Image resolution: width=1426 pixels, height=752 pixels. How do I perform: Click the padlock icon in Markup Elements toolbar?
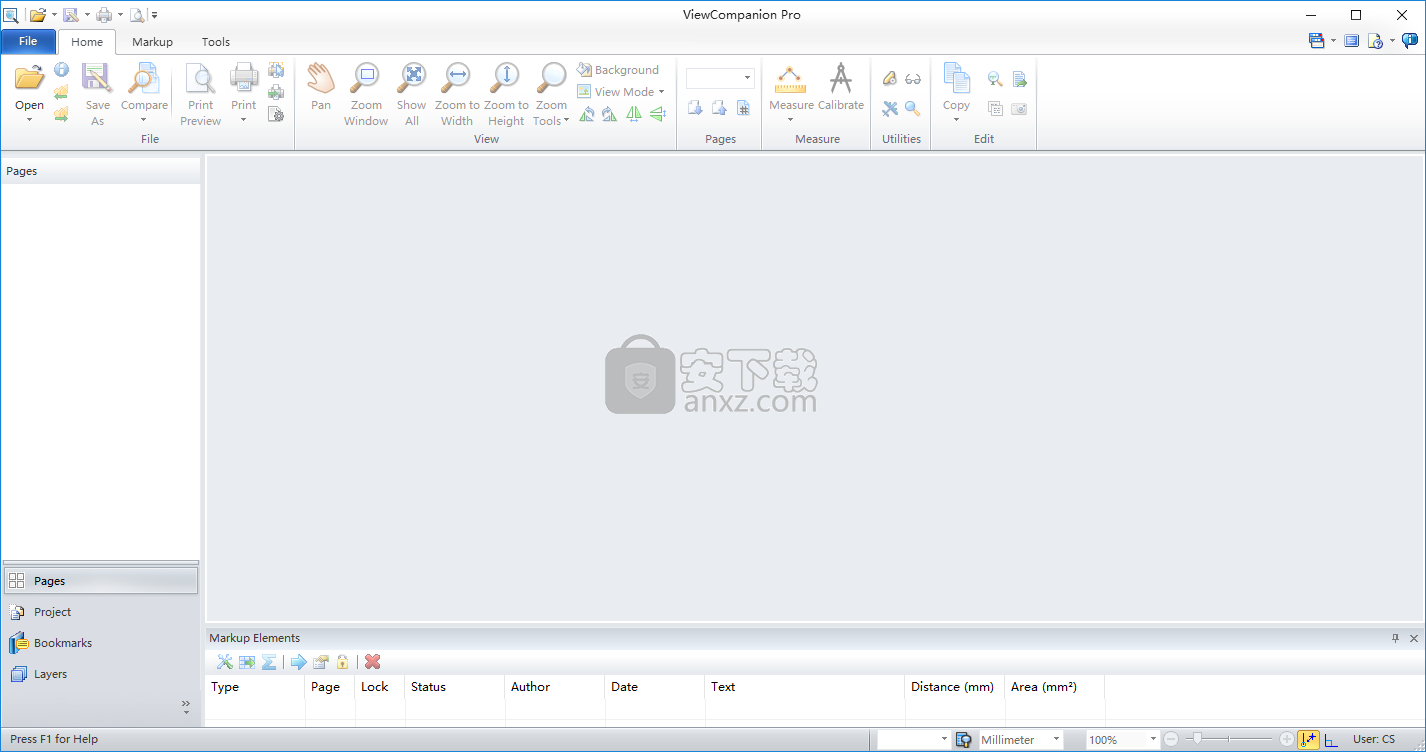pos(342,662)
